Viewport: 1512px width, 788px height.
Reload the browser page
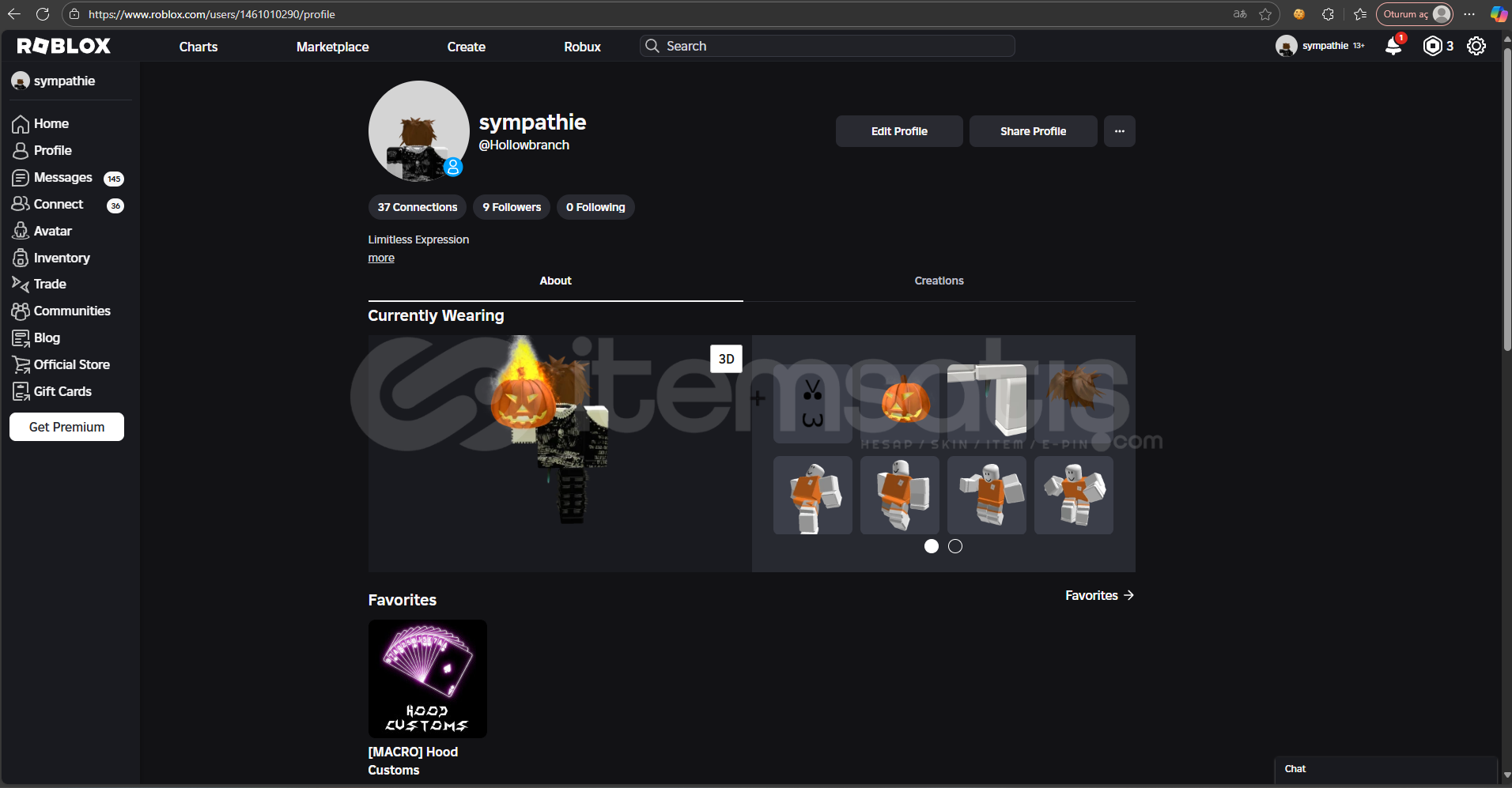click(43, 14)
